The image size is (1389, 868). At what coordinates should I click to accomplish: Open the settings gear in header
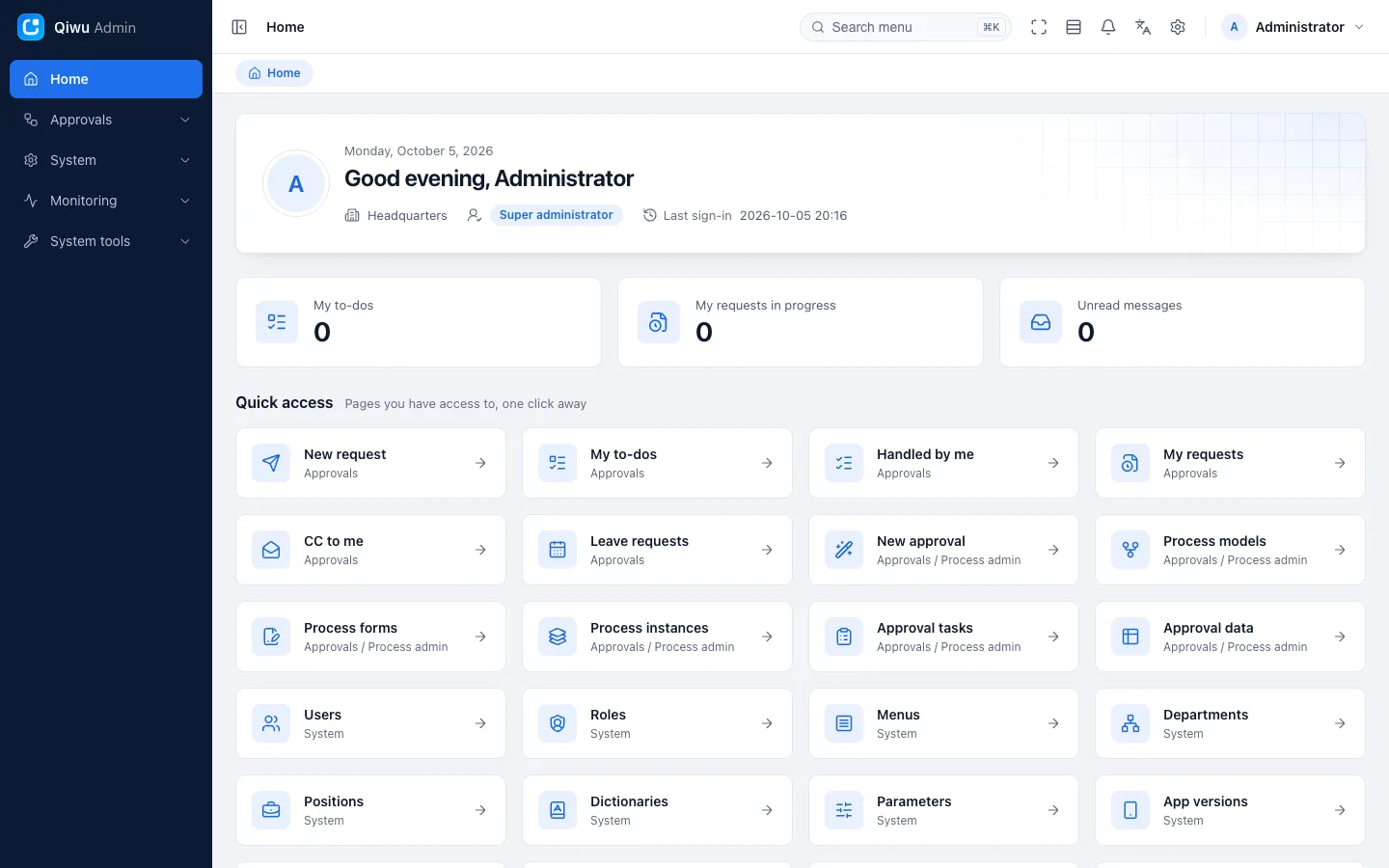point(1178,27)
